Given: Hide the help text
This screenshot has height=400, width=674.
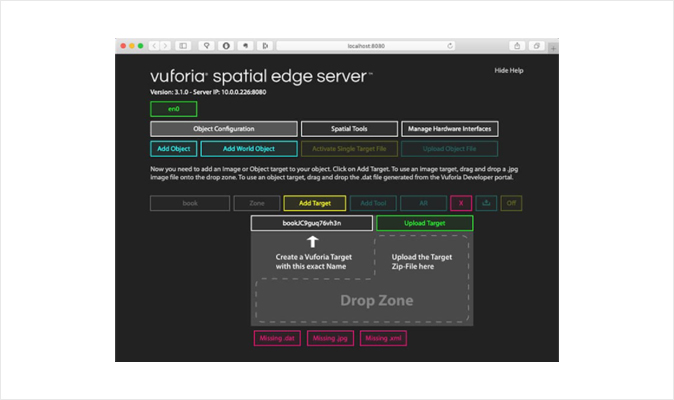Looking at the screenshot, I should pos(509,70).
